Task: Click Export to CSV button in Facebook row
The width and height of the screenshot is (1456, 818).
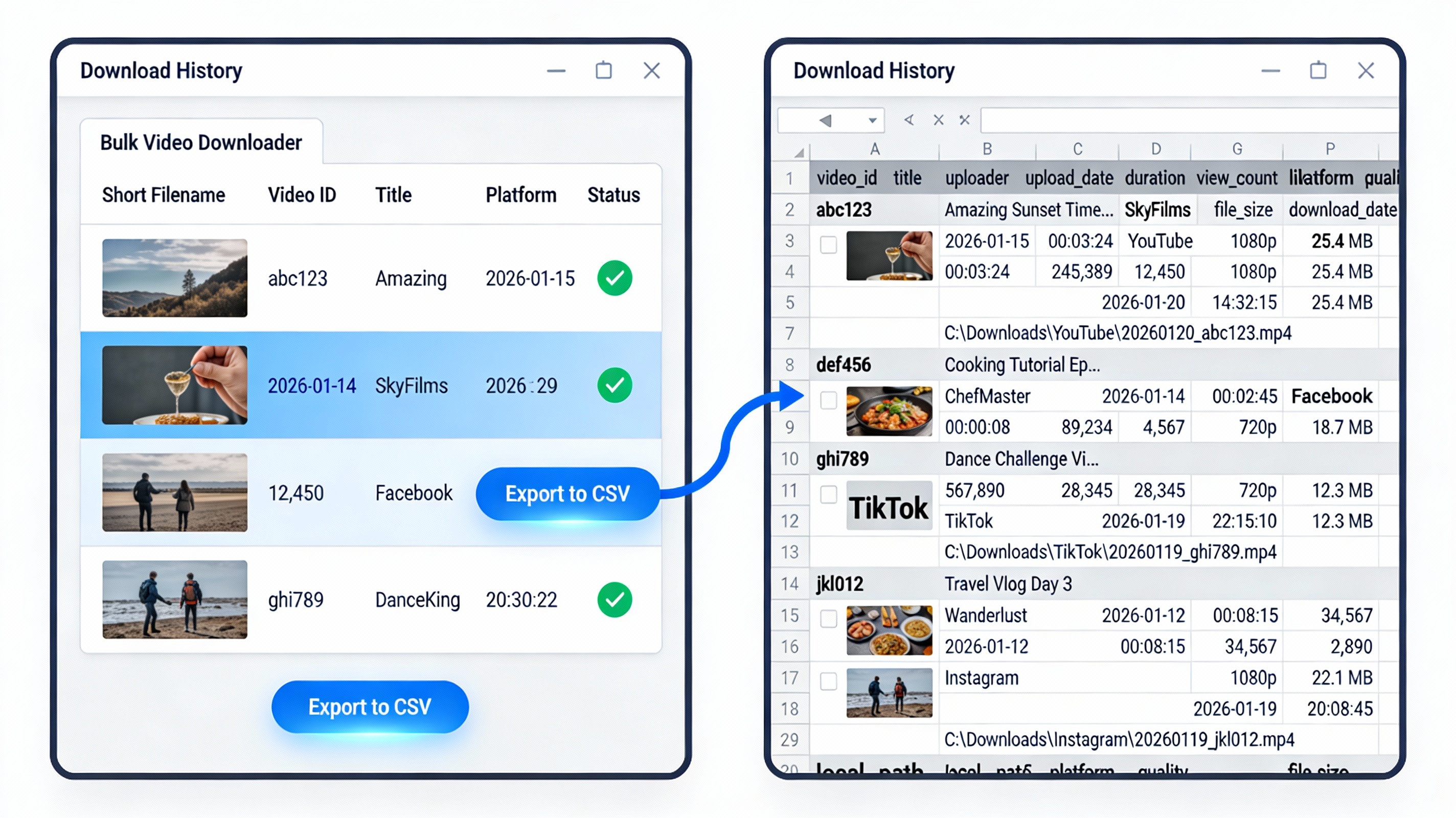Action: [567, 493]
